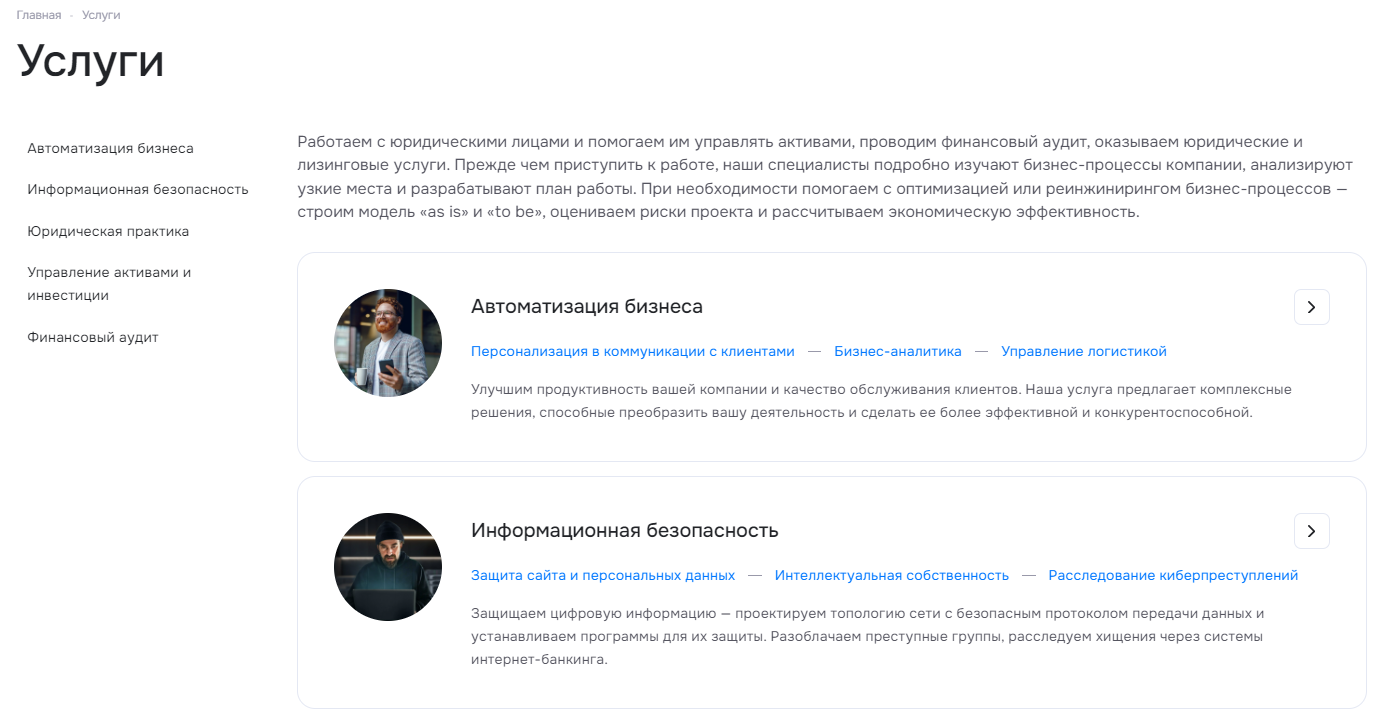Image resolution: width=1397 pixels, height=722 pixels.
Task: Click the Услуги breadcrumb item
Action: tap(101, 15)
